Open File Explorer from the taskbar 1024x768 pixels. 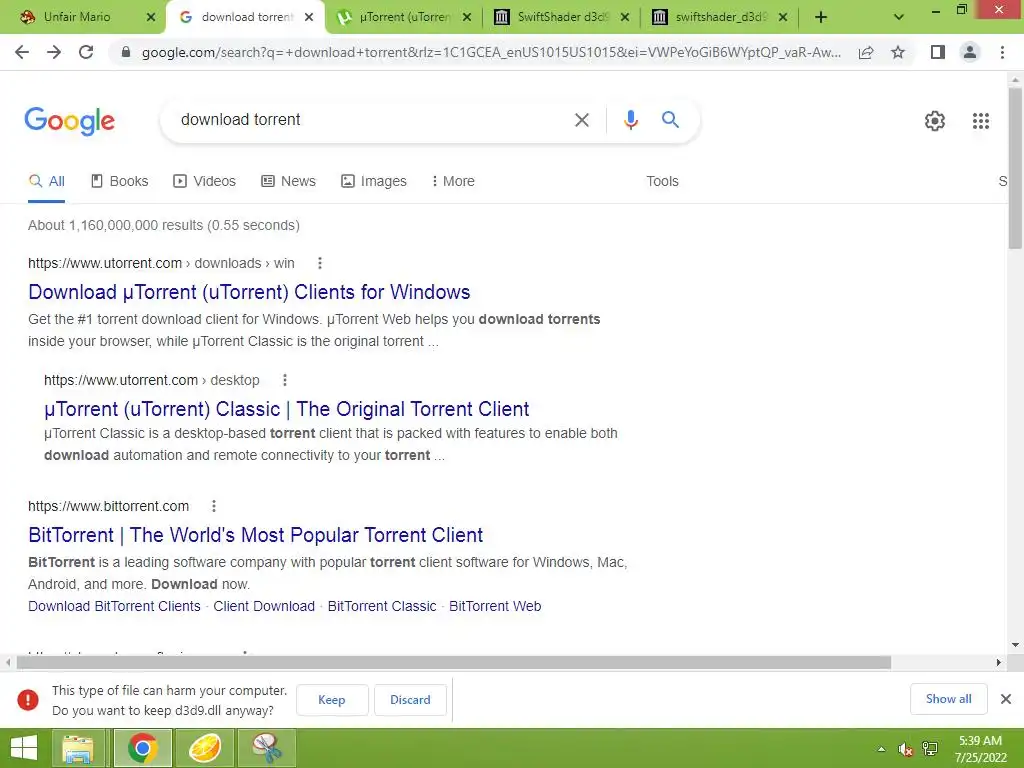[78, 748]
